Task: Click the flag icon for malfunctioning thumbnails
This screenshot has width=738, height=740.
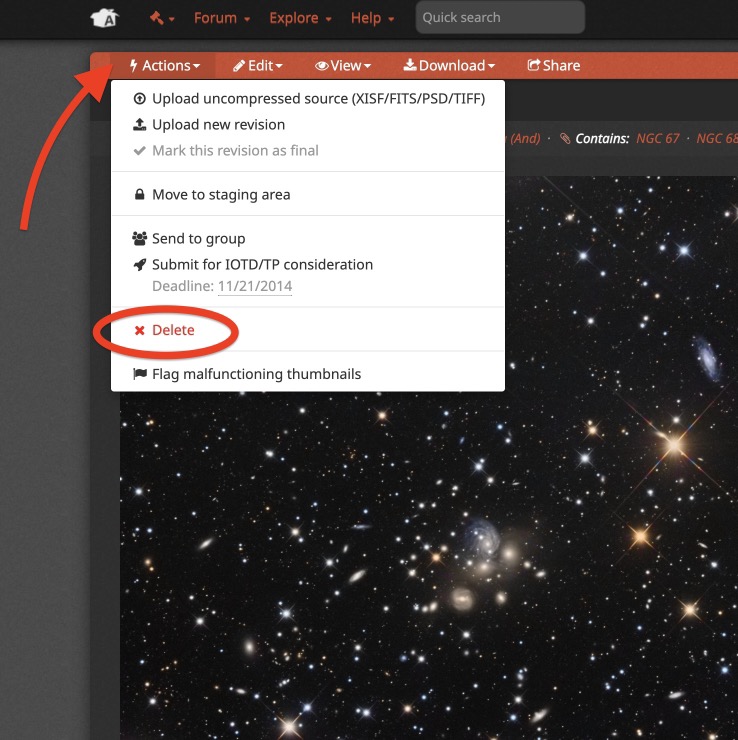Action: click(x=140, y=374)
